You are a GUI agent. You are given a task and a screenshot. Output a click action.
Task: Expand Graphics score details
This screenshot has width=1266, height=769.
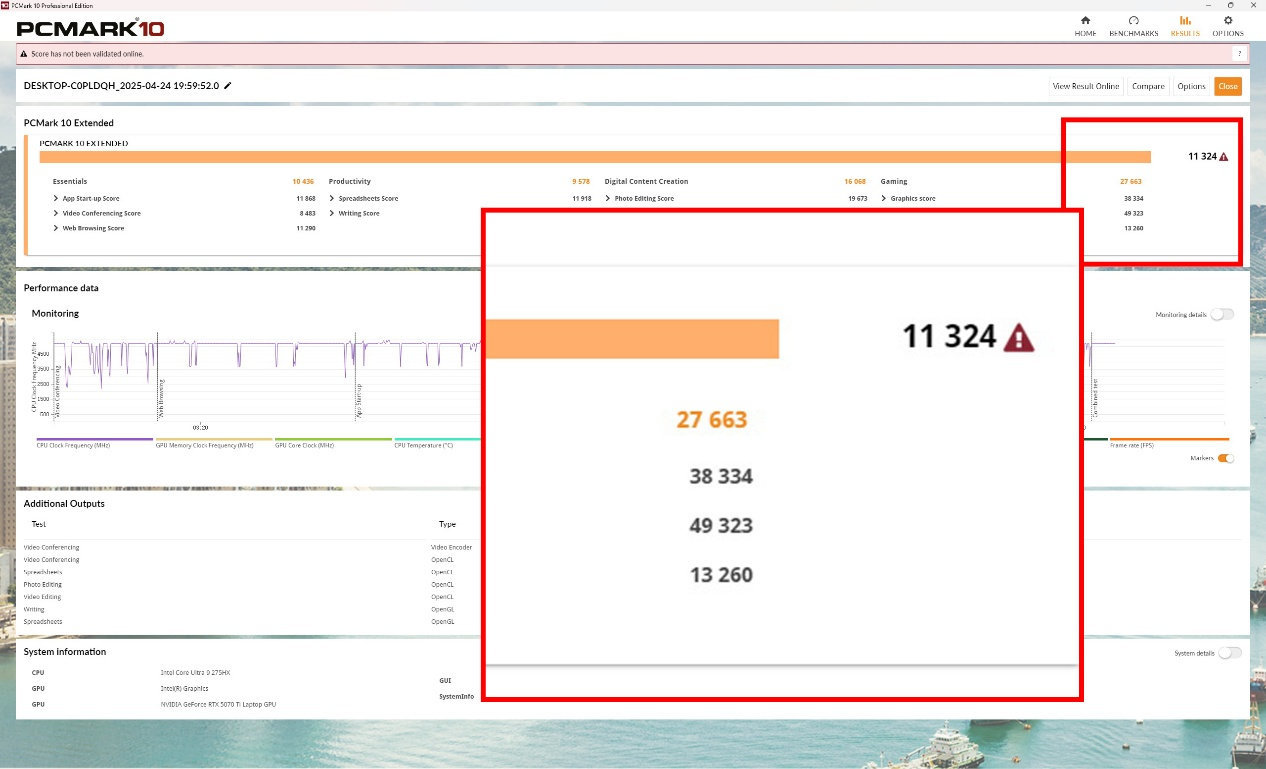pos(884,199)
